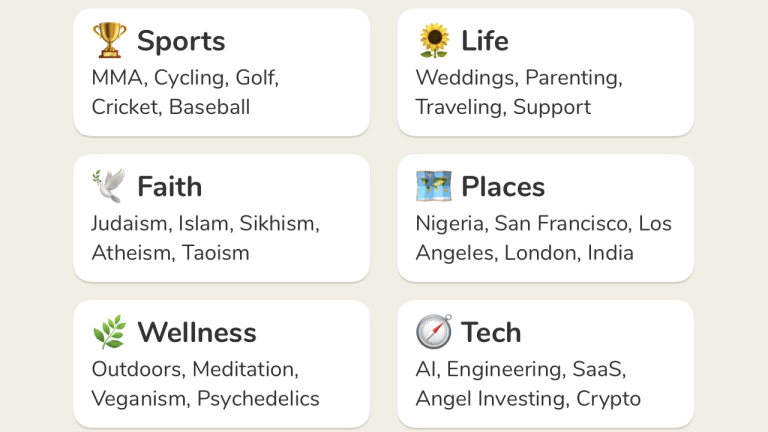Click the Veganism, Psychedelics text line

(205, 399)
